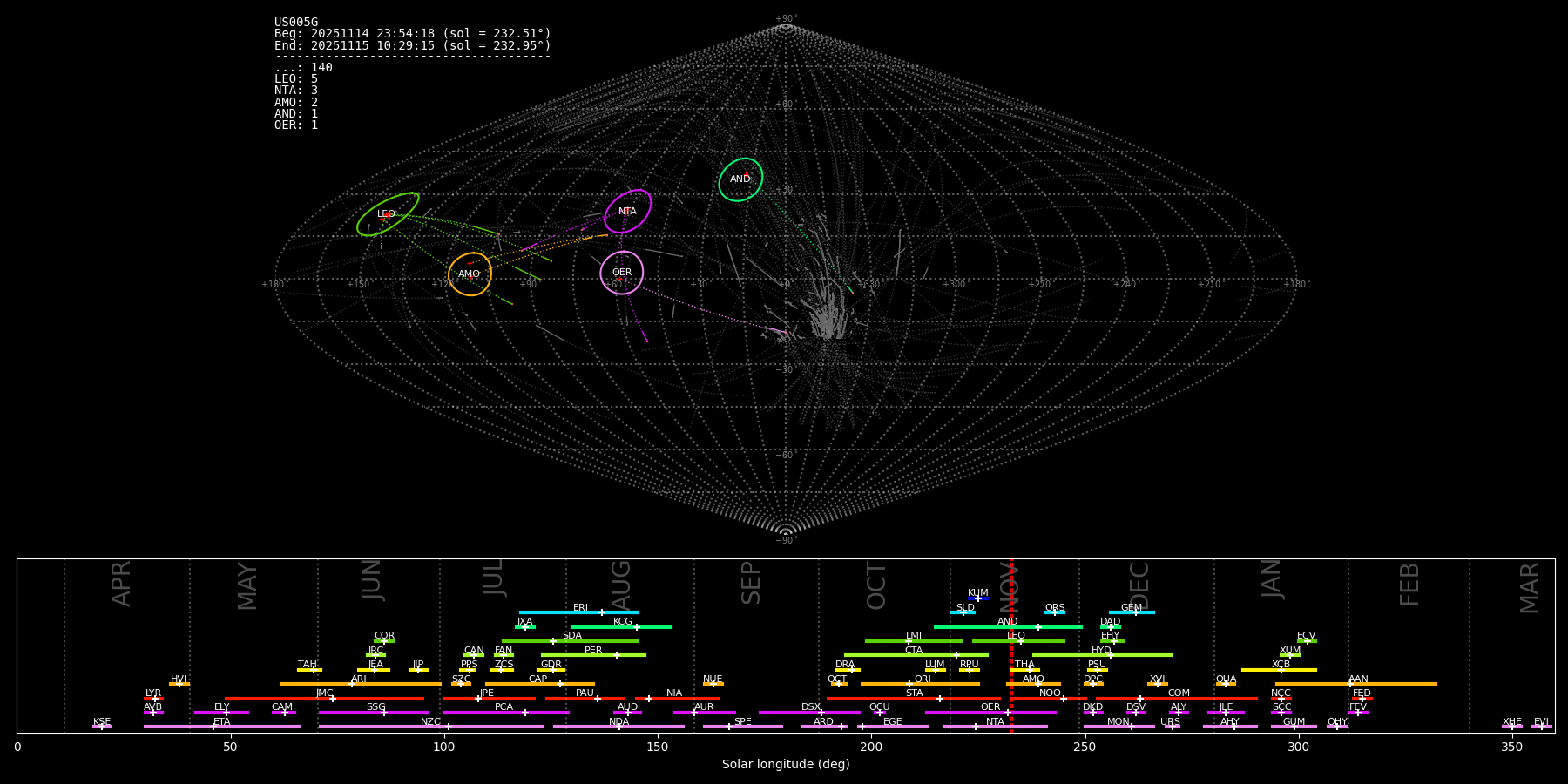Screen dimensions: 1568x784
Task: Click the AND radiant circle on sky map
Action: 740,179
